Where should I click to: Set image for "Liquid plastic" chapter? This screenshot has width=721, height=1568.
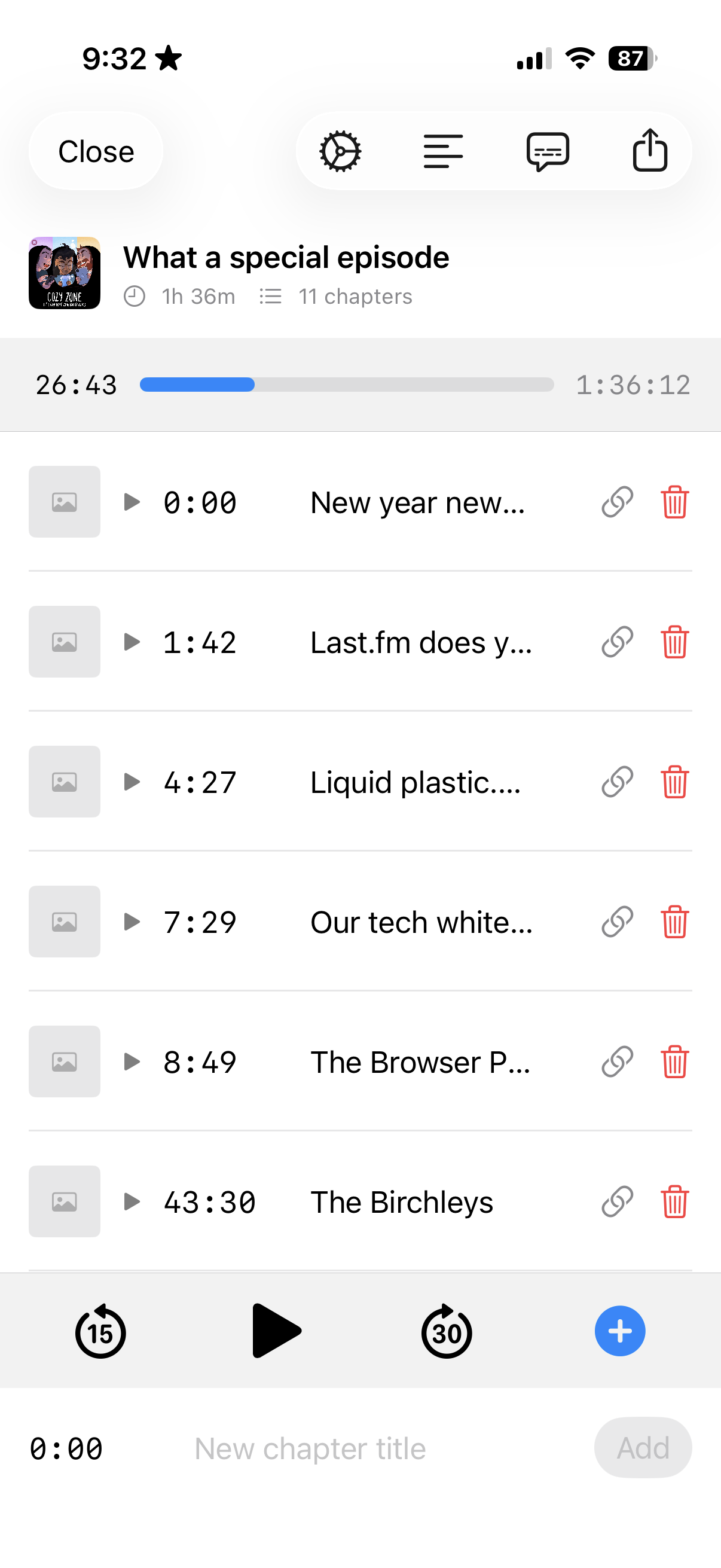tap(65, 782)
